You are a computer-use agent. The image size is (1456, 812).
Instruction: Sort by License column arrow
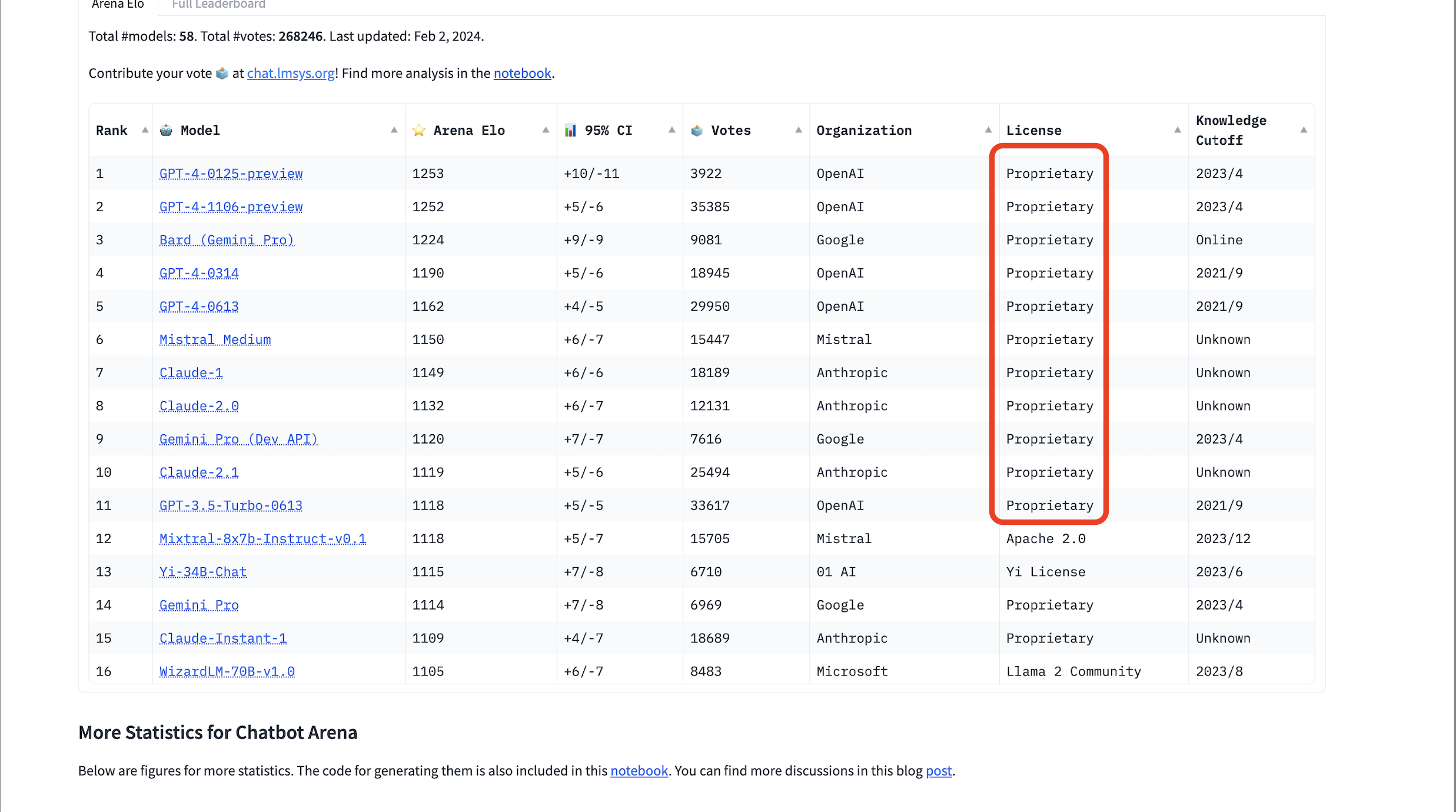pyautogui.click(x=1177, y=130)
